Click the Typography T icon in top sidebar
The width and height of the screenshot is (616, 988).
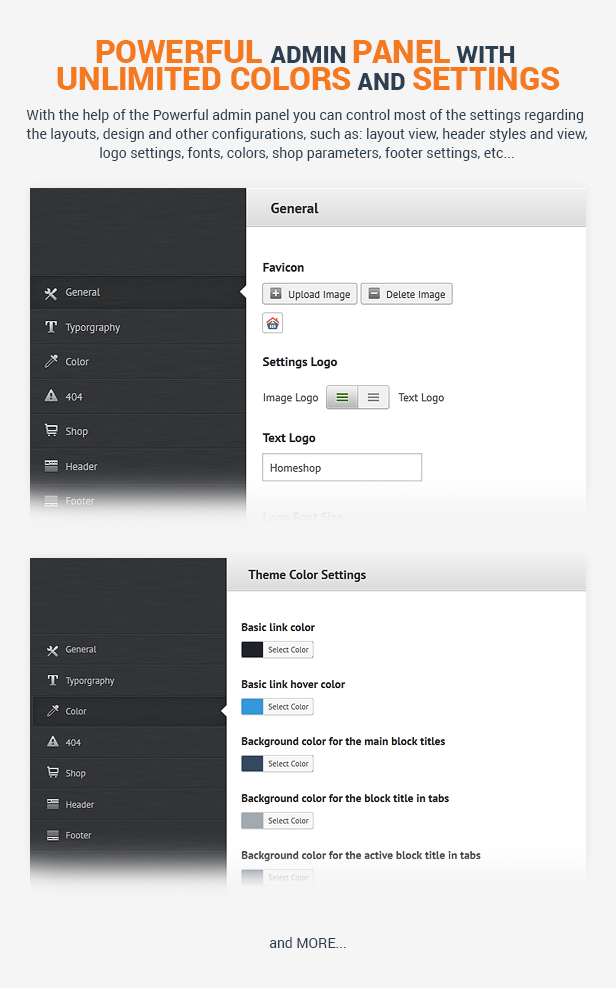(51, 327)
